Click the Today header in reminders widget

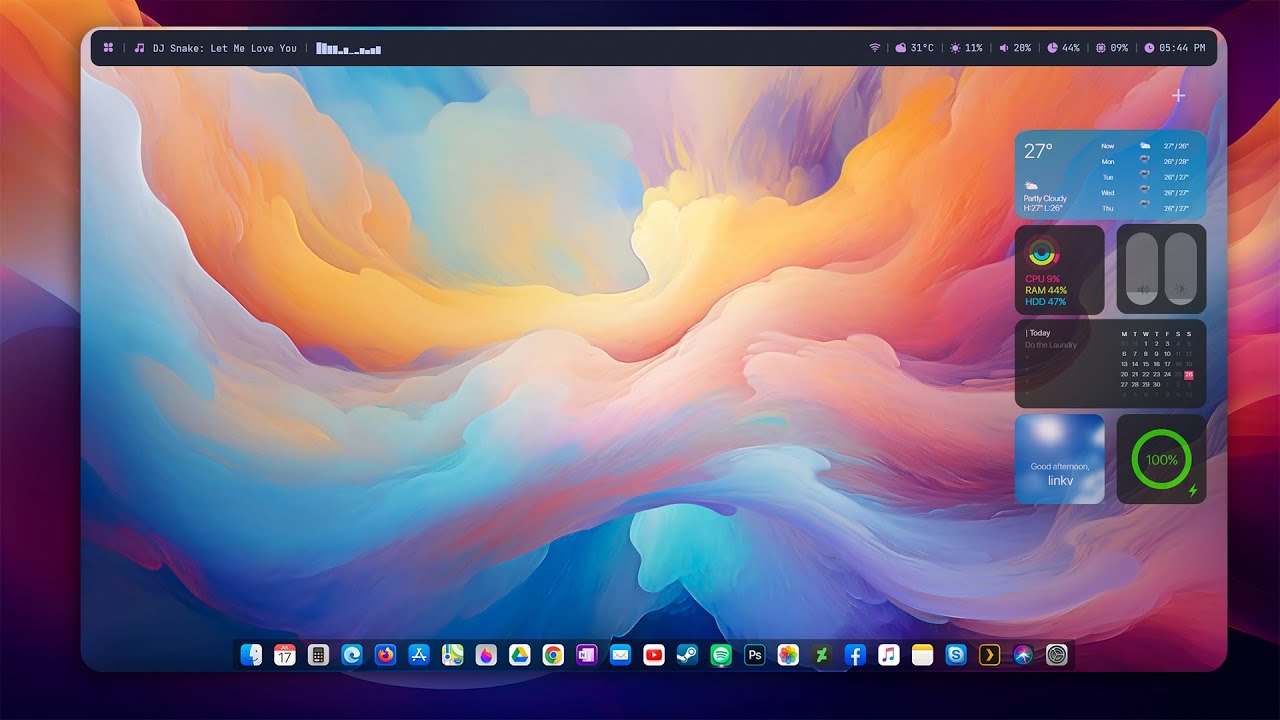[1038, 333]
